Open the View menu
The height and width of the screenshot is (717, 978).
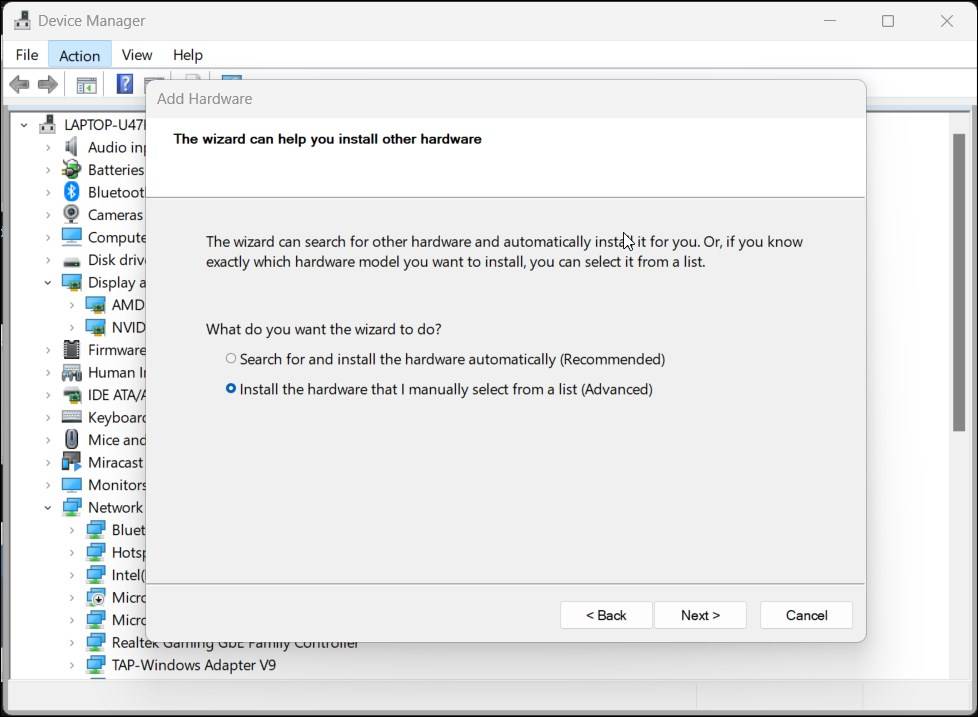pos(137,55)
